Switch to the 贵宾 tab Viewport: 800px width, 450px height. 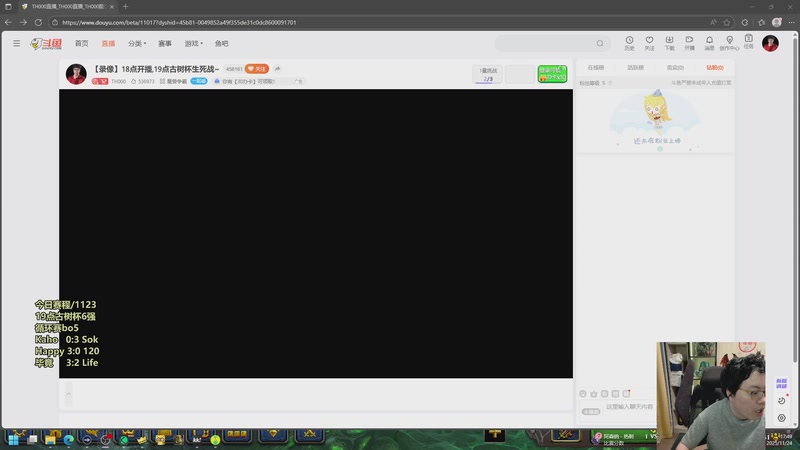coord(675,67)
